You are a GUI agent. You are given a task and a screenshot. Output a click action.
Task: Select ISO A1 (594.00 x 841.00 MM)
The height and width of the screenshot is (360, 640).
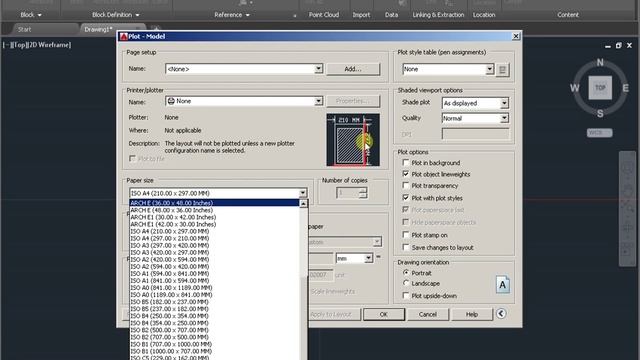[214, 273]
